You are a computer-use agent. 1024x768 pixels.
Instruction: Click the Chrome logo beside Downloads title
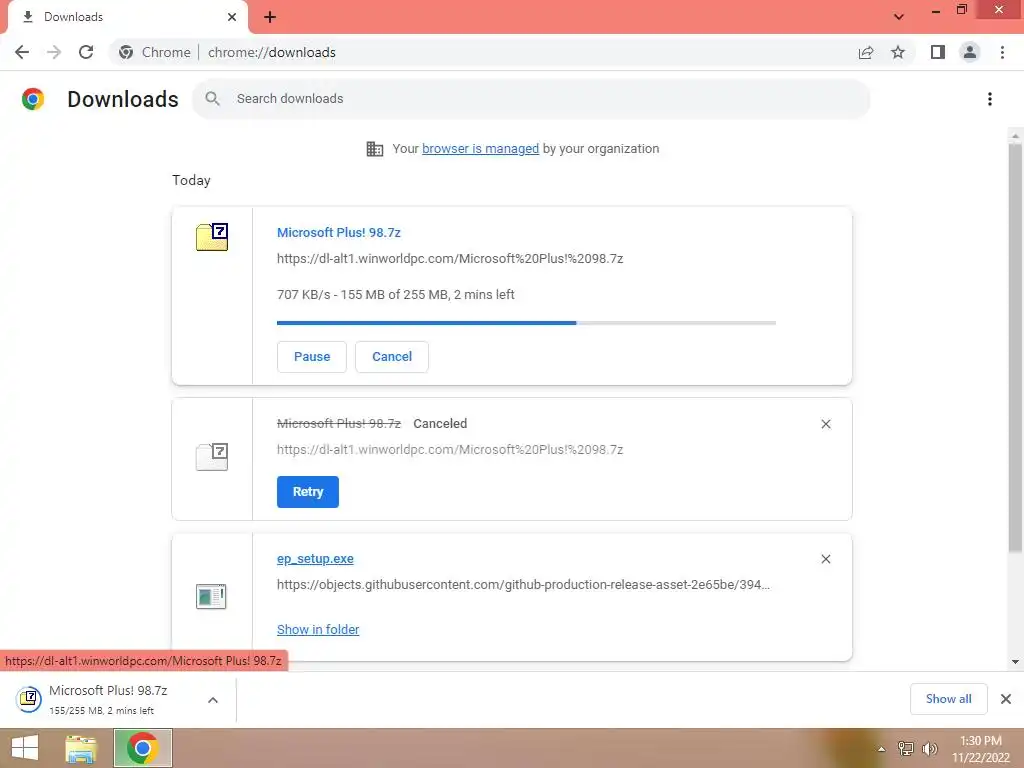[33, 99]
